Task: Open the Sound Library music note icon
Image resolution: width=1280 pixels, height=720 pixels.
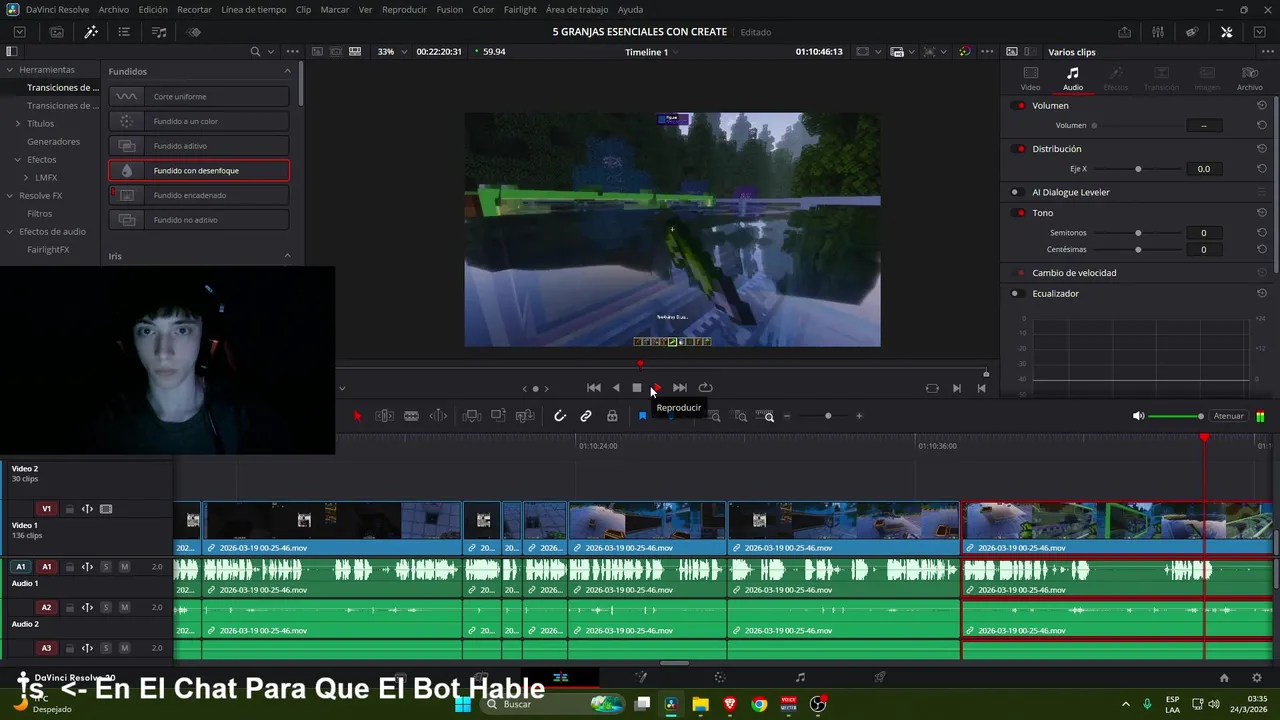Action: click(159, 32)
